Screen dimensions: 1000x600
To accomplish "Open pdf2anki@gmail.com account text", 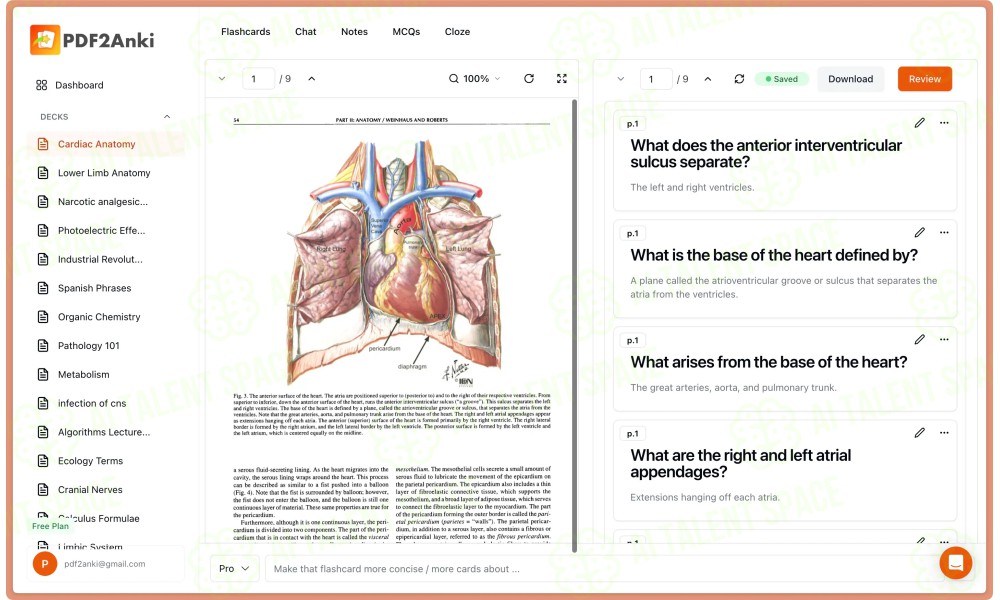I will click(105, 564).
